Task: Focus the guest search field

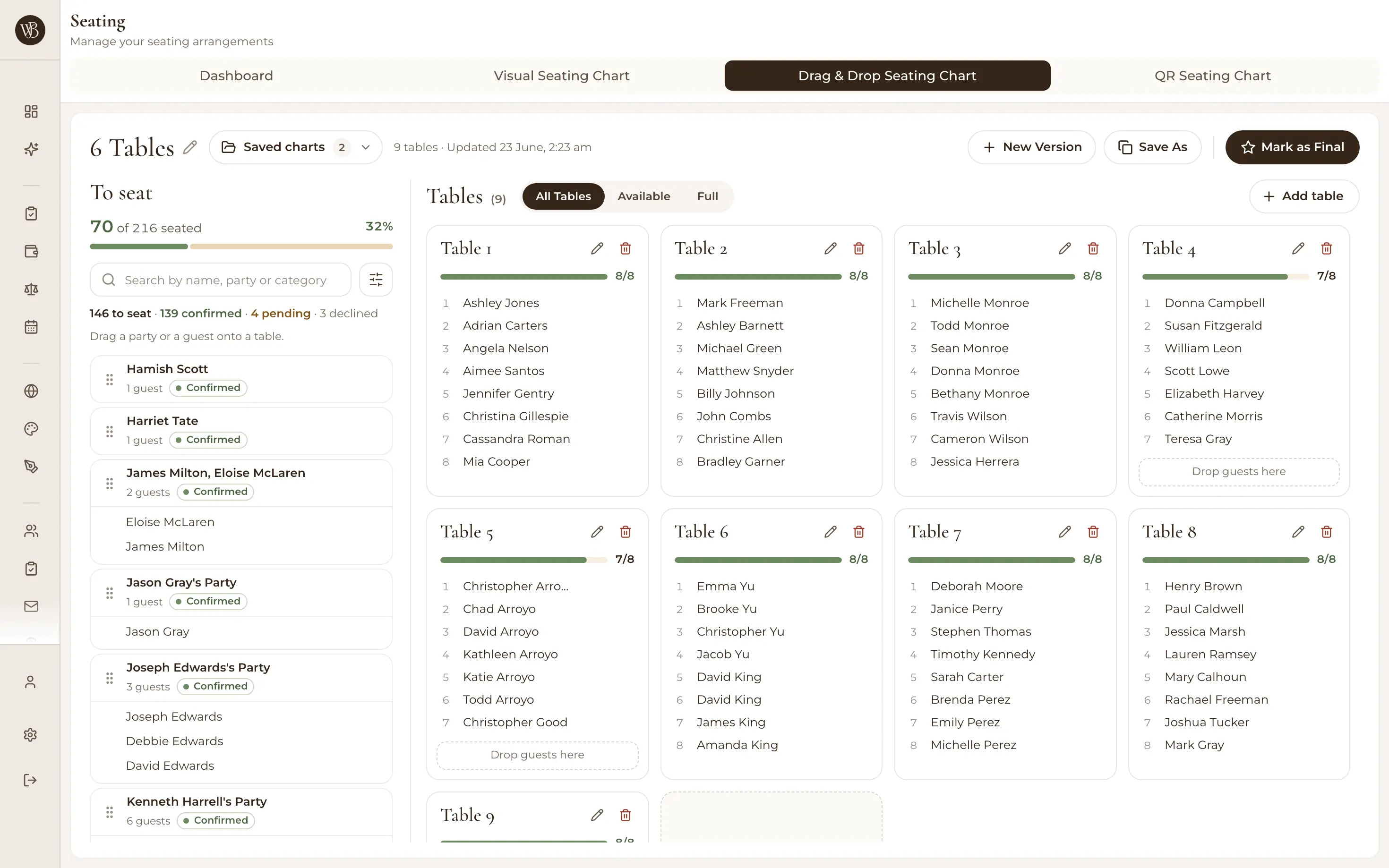Action: point(221,280)
